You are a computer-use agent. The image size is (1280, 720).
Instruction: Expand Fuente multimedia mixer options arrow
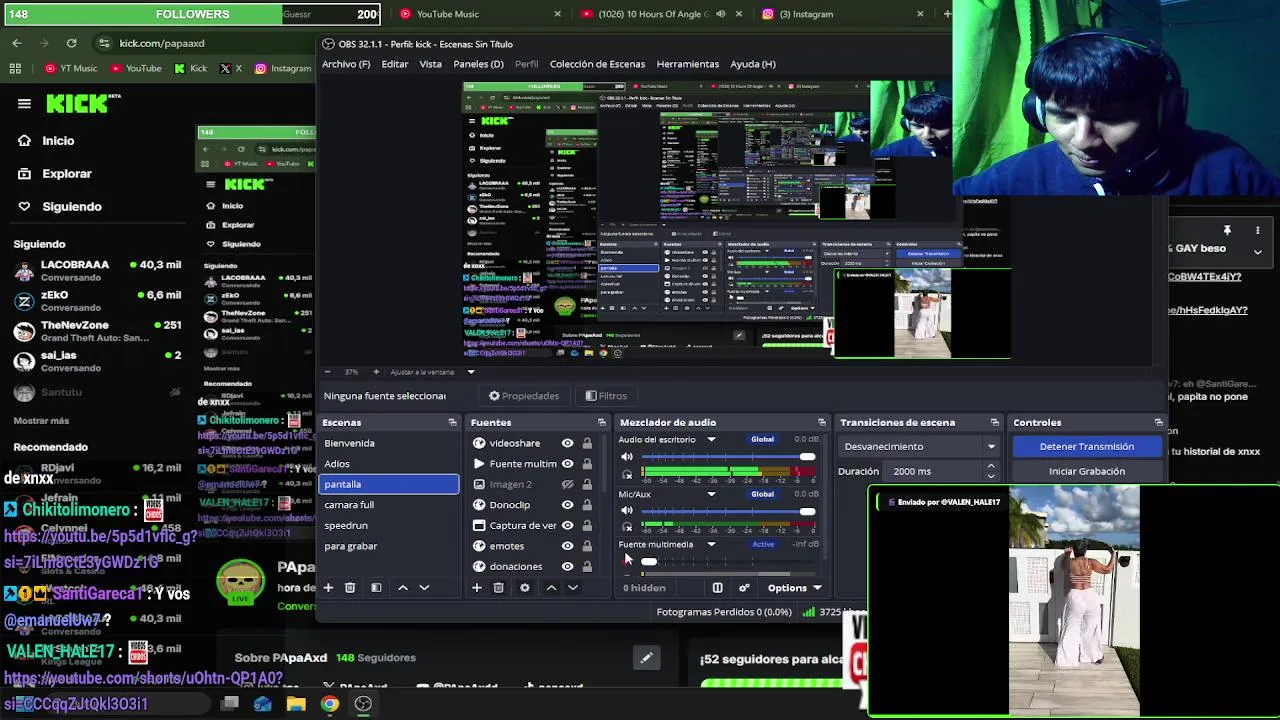(x=711, y=545)
